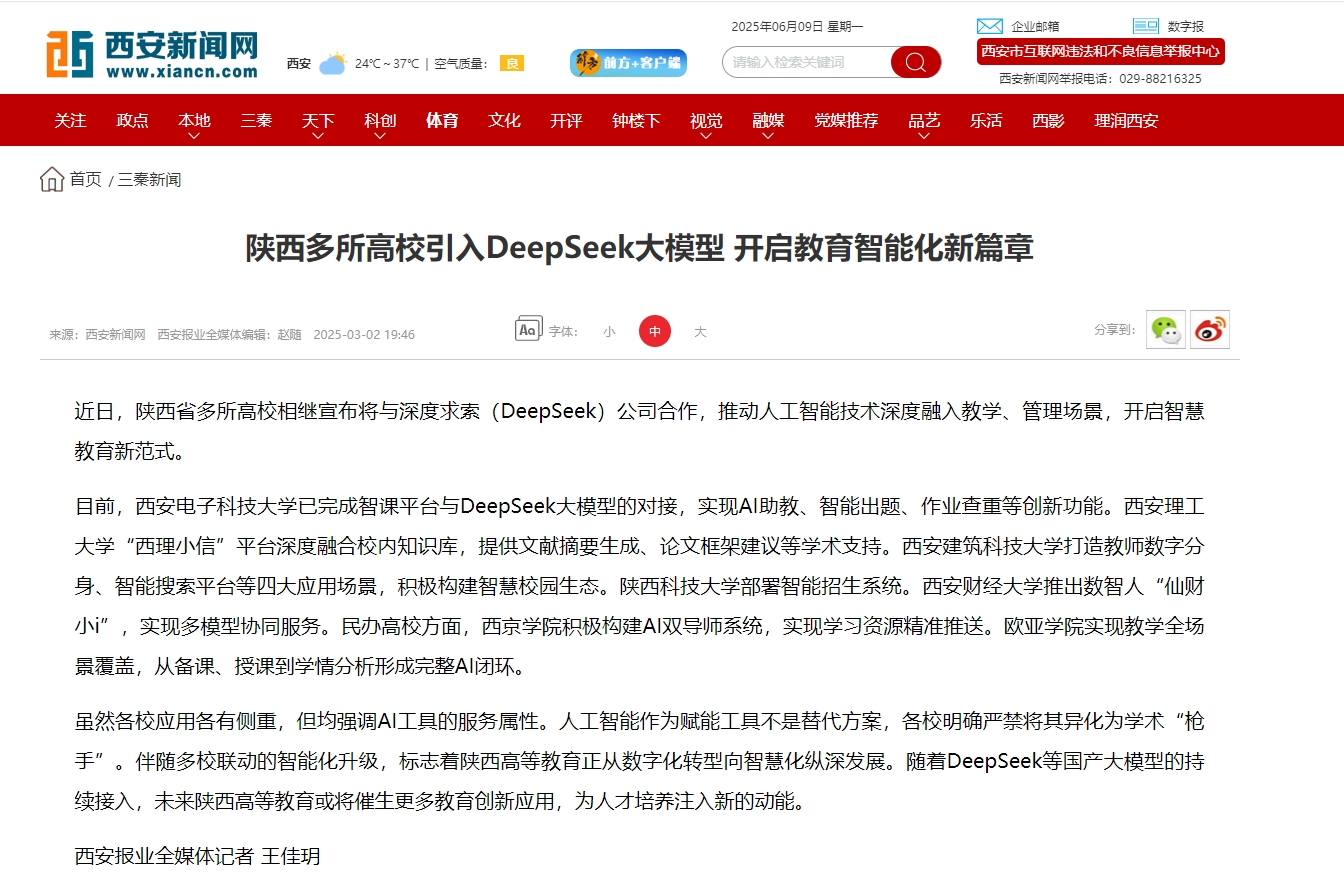Open the 党媒推荐 nav section
Screen dimensions: 1344x889
tap(846, 120)
